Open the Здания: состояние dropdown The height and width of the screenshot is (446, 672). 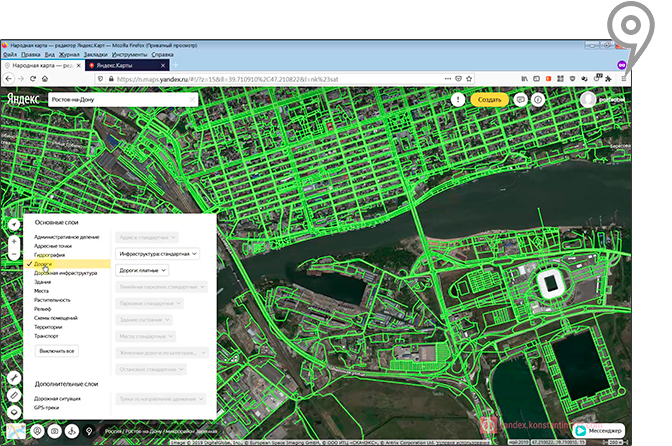tap(144, 320)
